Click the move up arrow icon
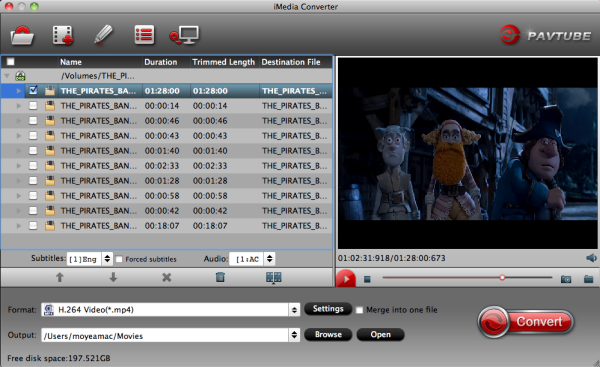The height and width of the screenshot is (367, 600). click(60, 277)
